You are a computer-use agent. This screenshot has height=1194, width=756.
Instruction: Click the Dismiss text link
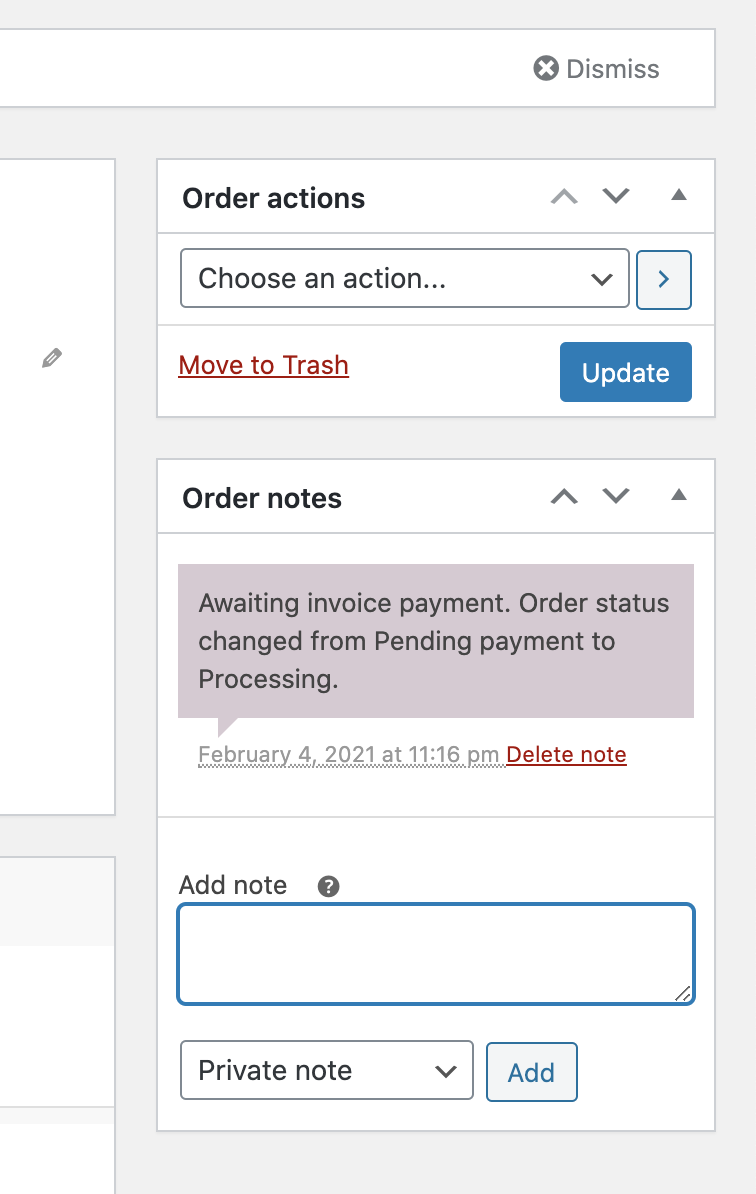(x=613, y=69)
